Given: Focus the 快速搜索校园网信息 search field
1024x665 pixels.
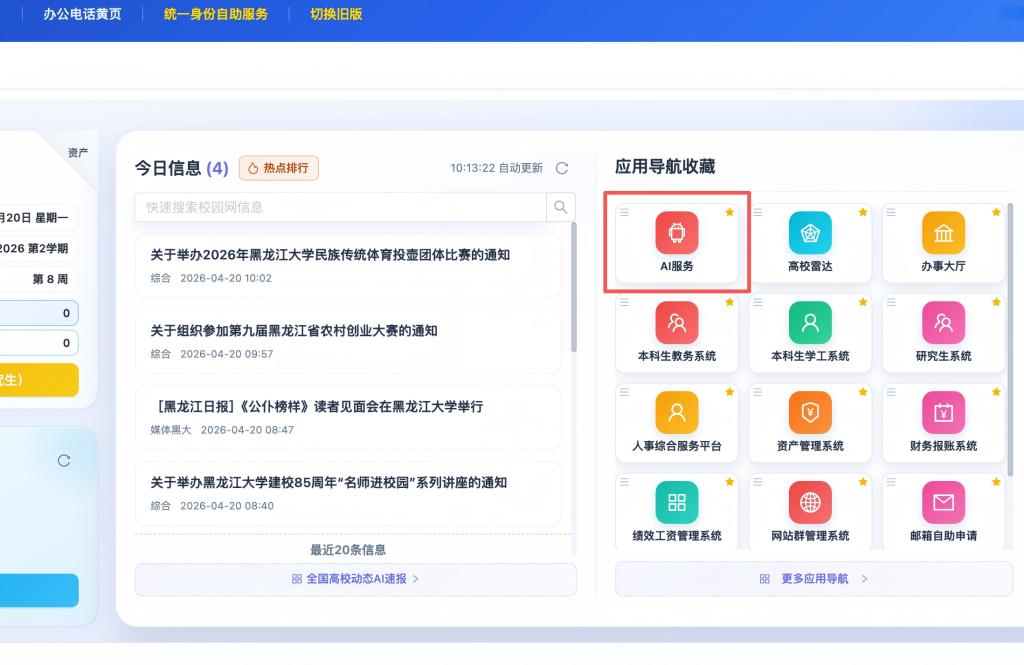Looking at the screenshot, I should 340,207.
